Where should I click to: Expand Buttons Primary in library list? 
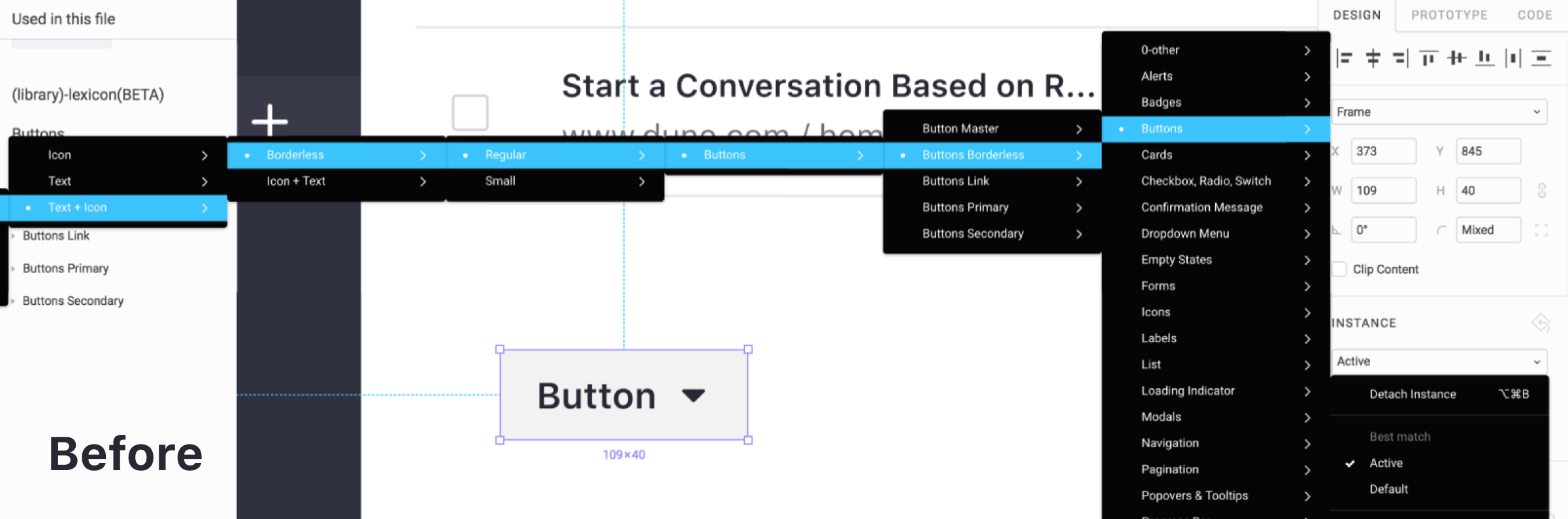tap(13, 268)
